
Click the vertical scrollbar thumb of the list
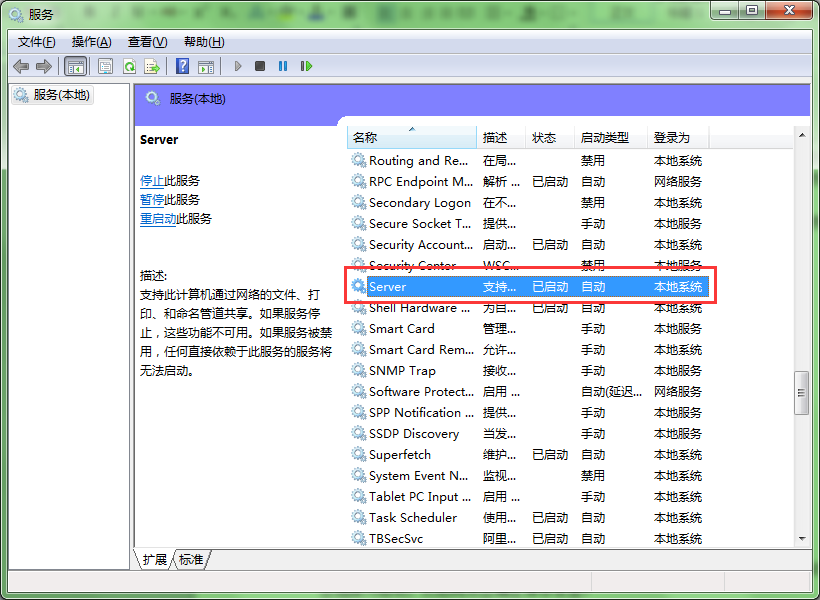tap(801, 393)
